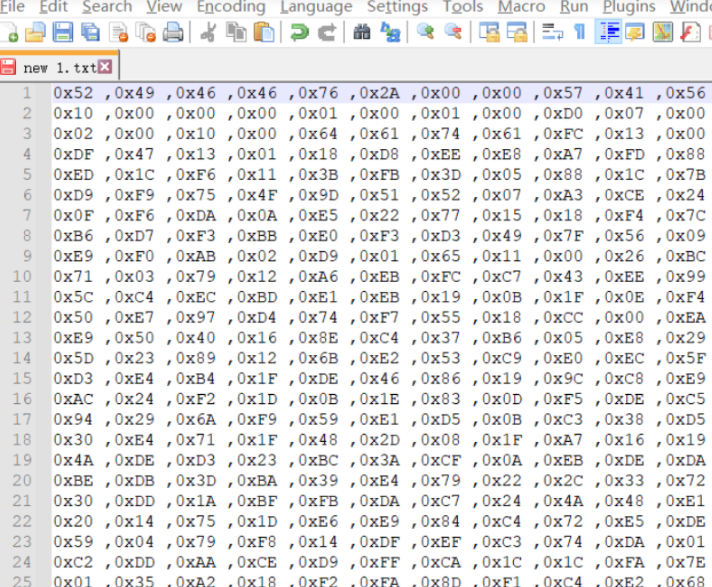This screenshot has height=587, width=712.
Task: Click value 0xCC on line 12
Action: click(563, 317)
